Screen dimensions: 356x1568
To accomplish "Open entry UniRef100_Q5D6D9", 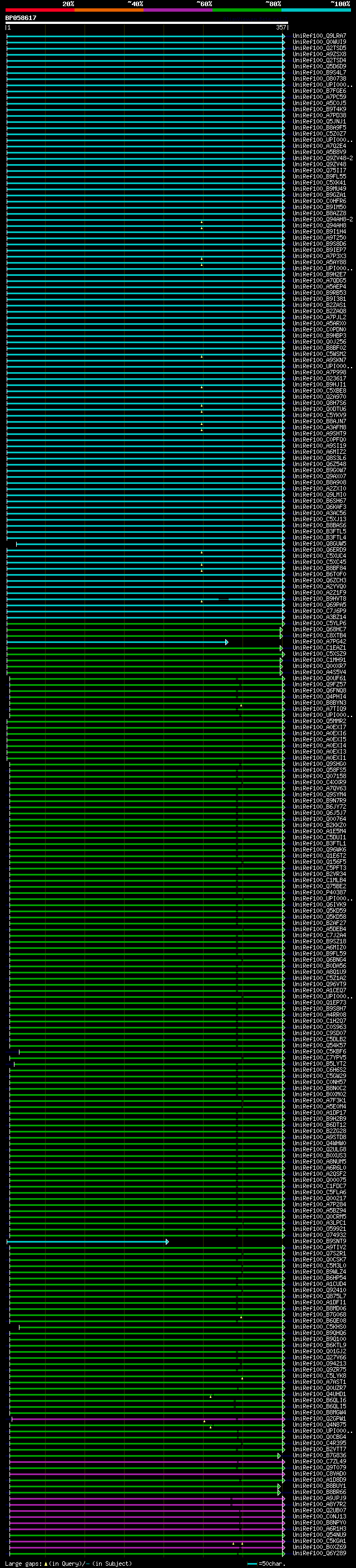I will pyautogui.click(x=319, y=66).
